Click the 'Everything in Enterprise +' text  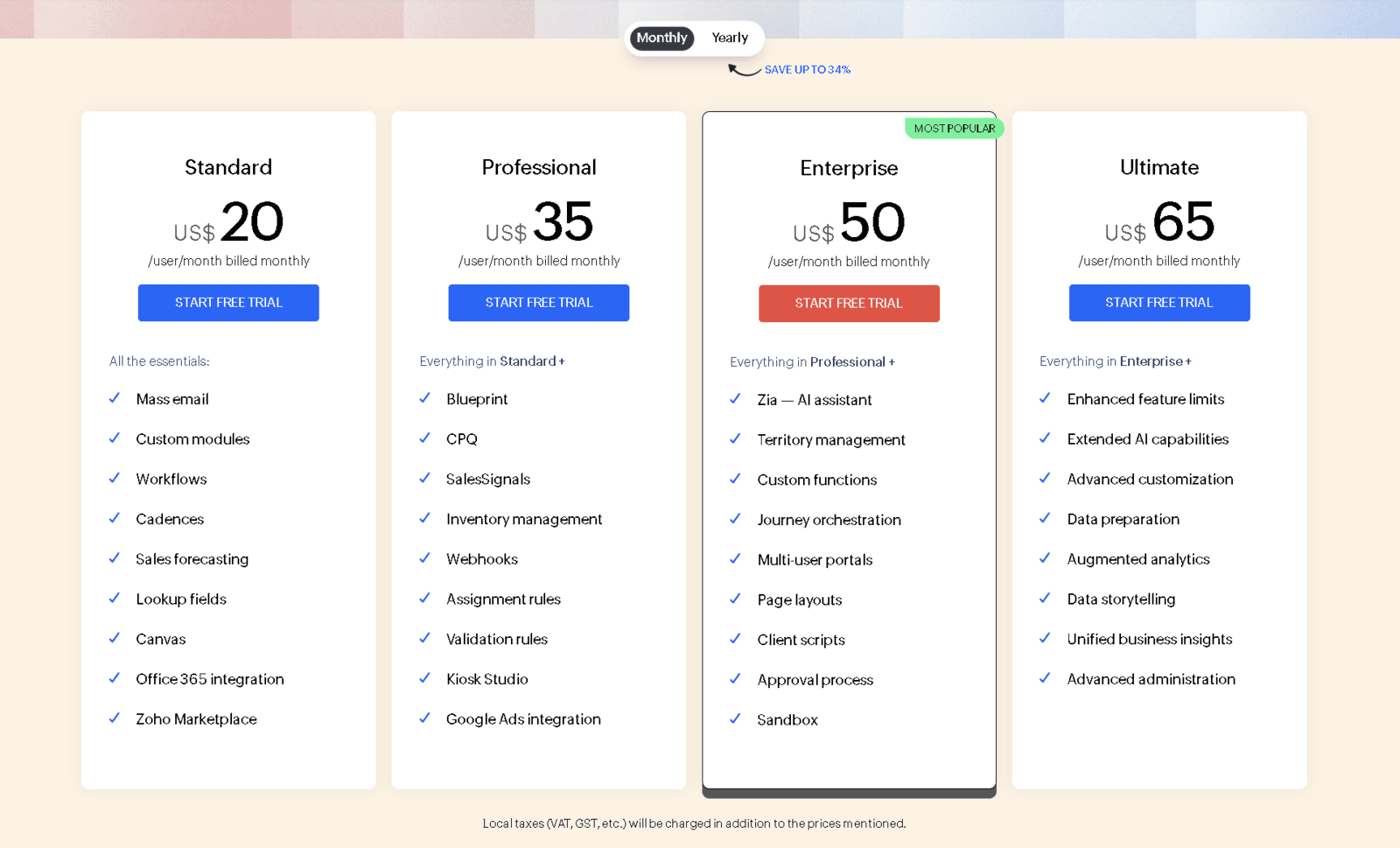click(1115, 361)
